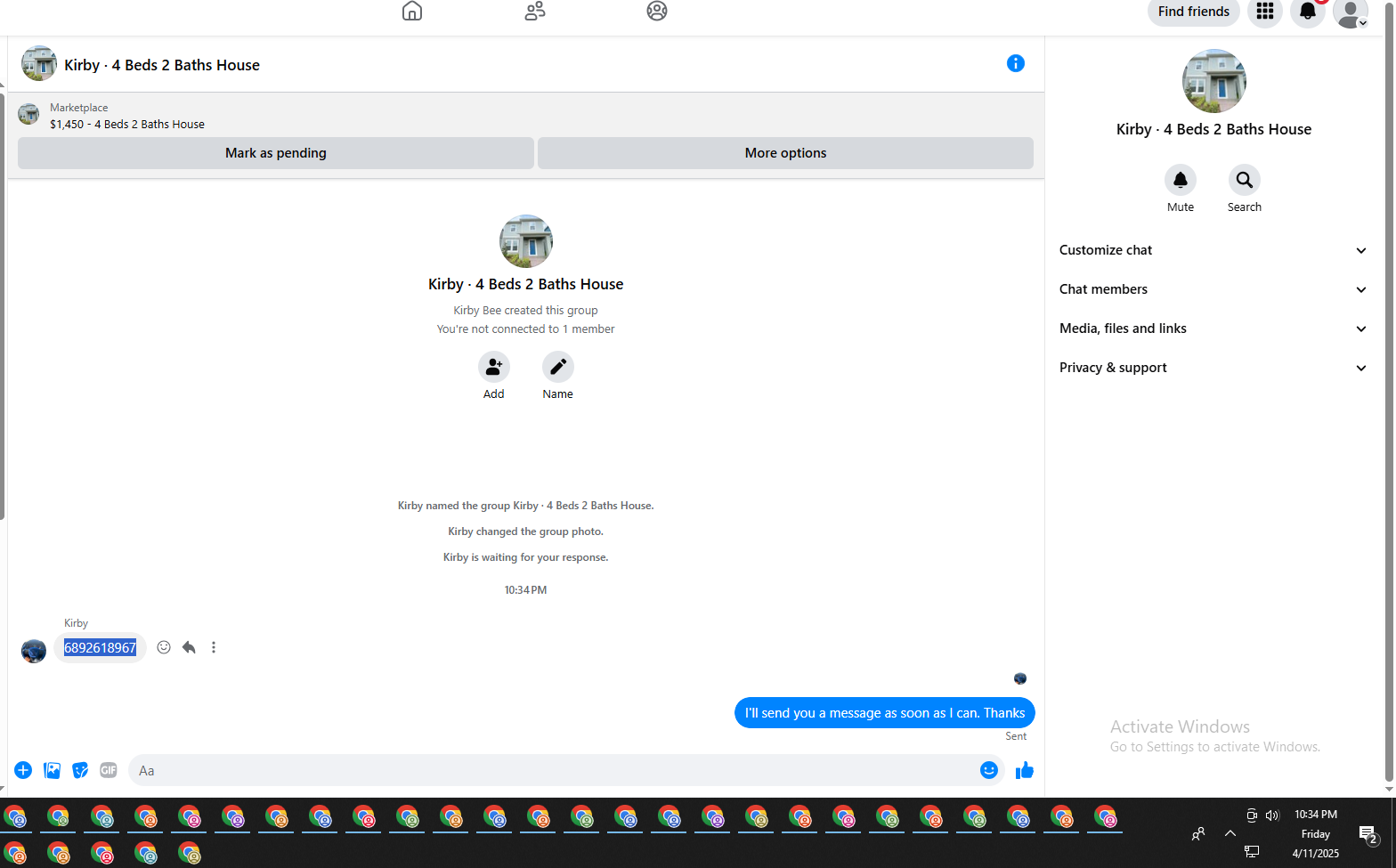This screenshot has width=1396, height=868.
Task: Open the Friends icon in top navigation
Action: pos(535,11)
